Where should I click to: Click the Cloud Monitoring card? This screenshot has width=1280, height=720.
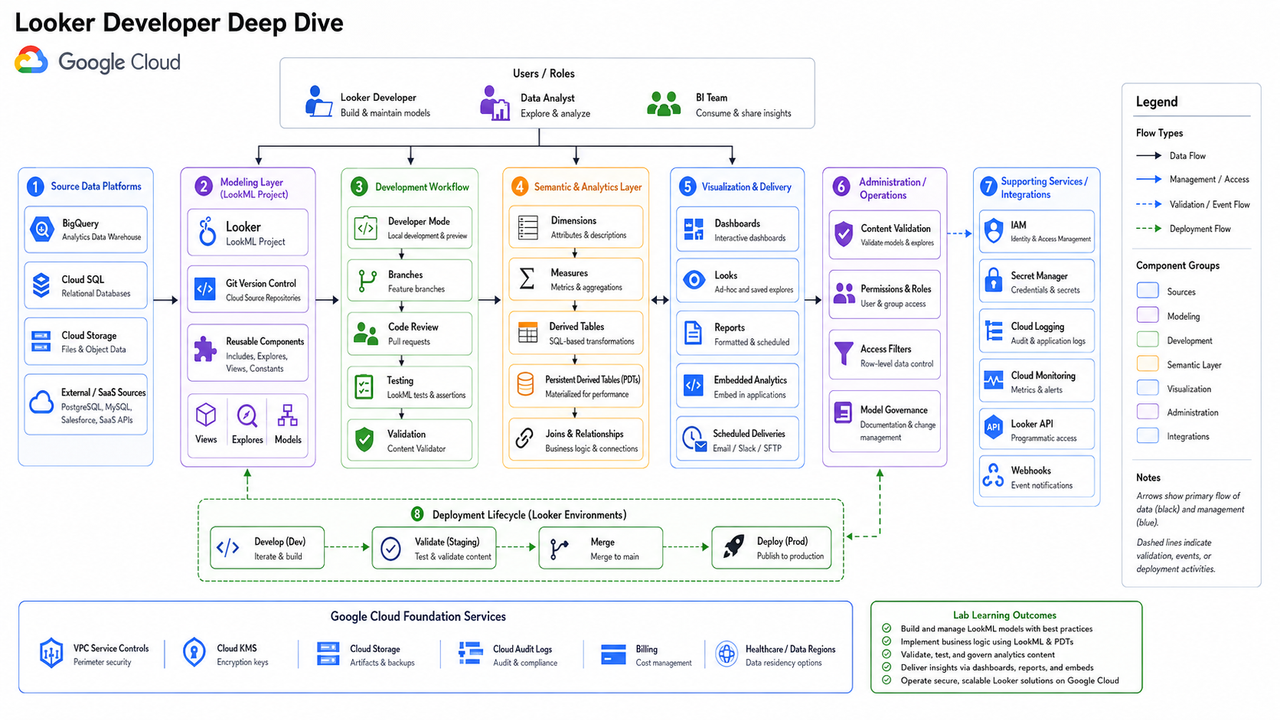[1037, 382]
